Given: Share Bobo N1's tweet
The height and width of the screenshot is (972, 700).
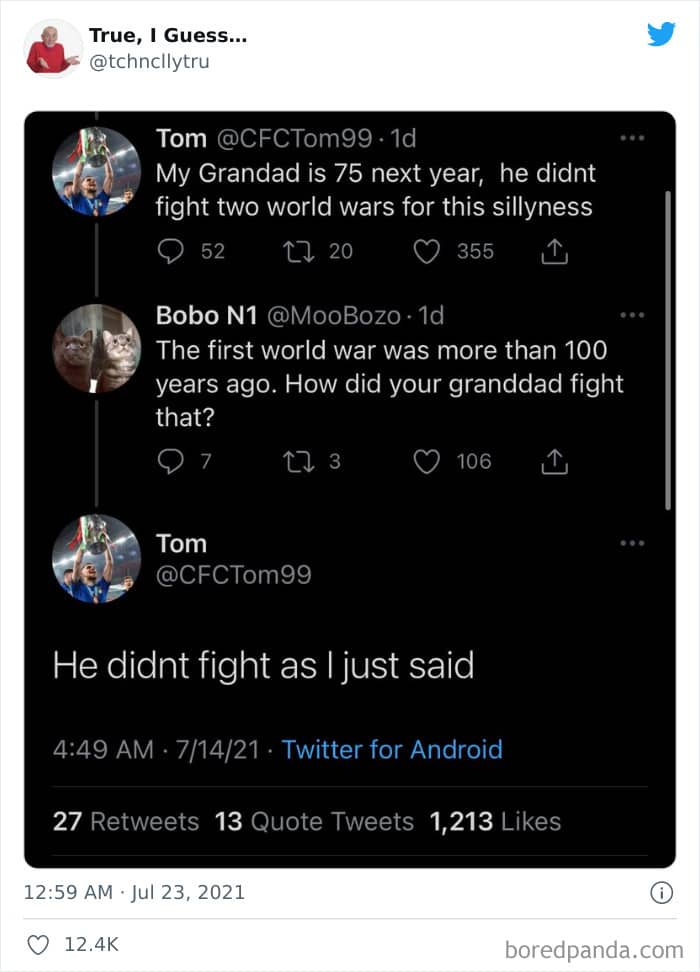Looking at the screenshot, I should (554, 461).
